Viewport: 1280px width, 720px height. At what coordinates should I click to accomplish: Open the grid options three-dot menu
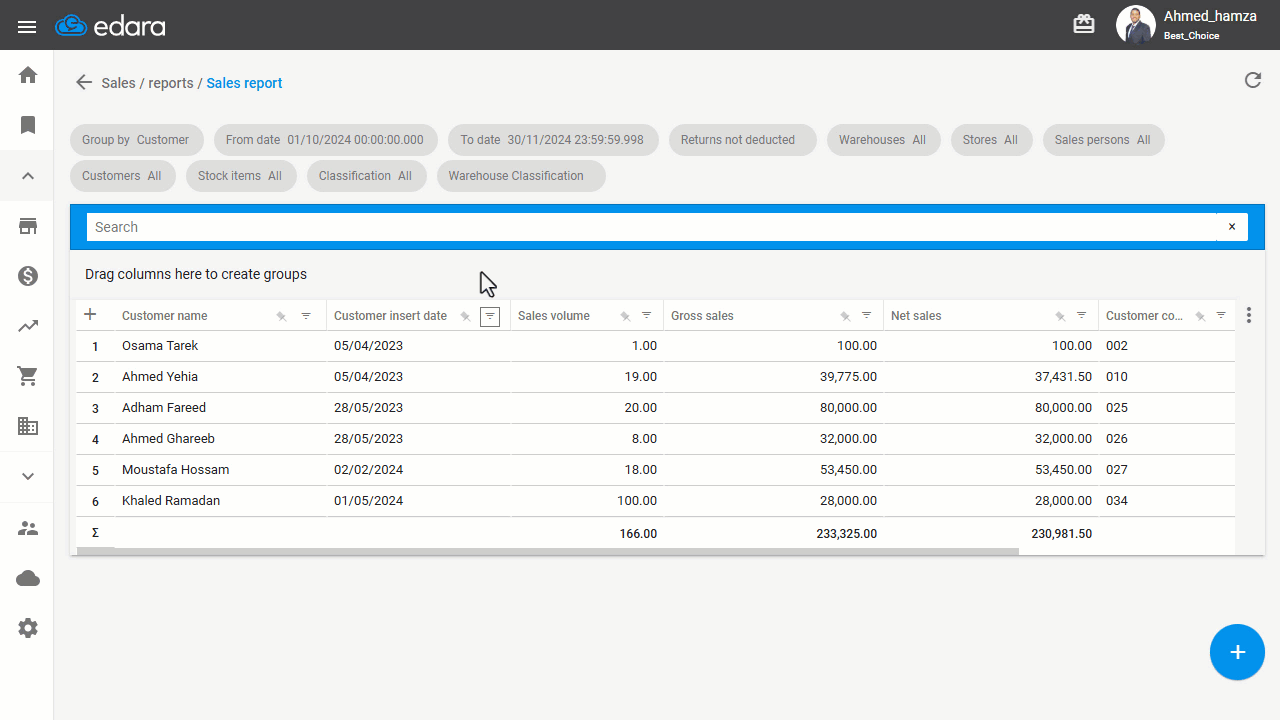click(1249, 316)
